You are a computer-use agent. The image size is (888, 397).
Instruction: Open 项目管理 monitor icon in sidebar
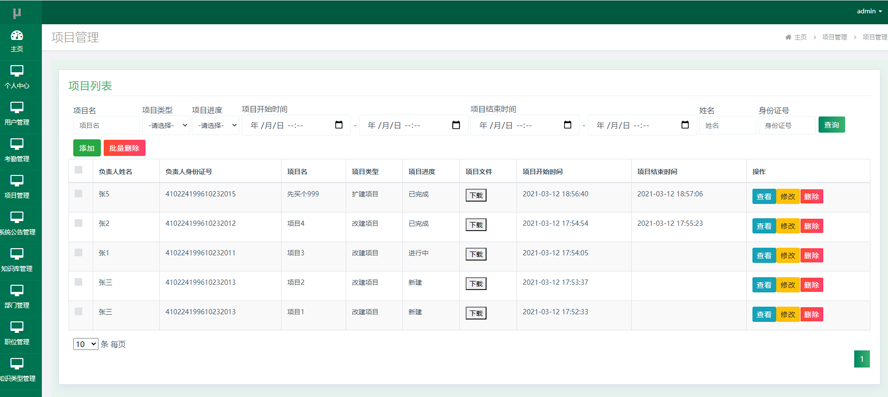point(17,181)
